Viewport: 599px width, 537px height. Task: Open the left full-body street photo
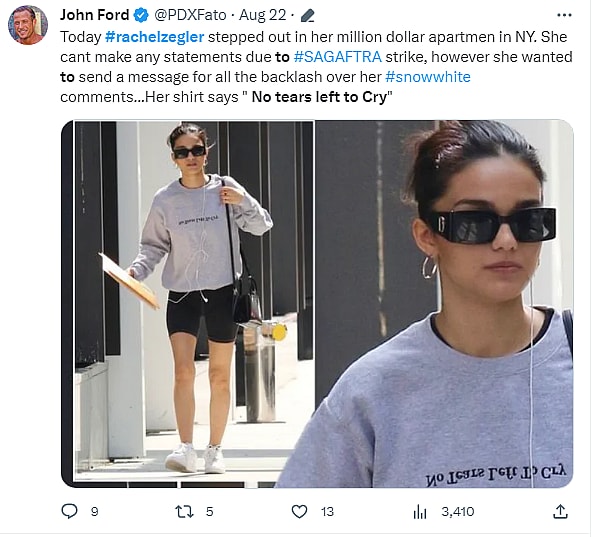193,304
